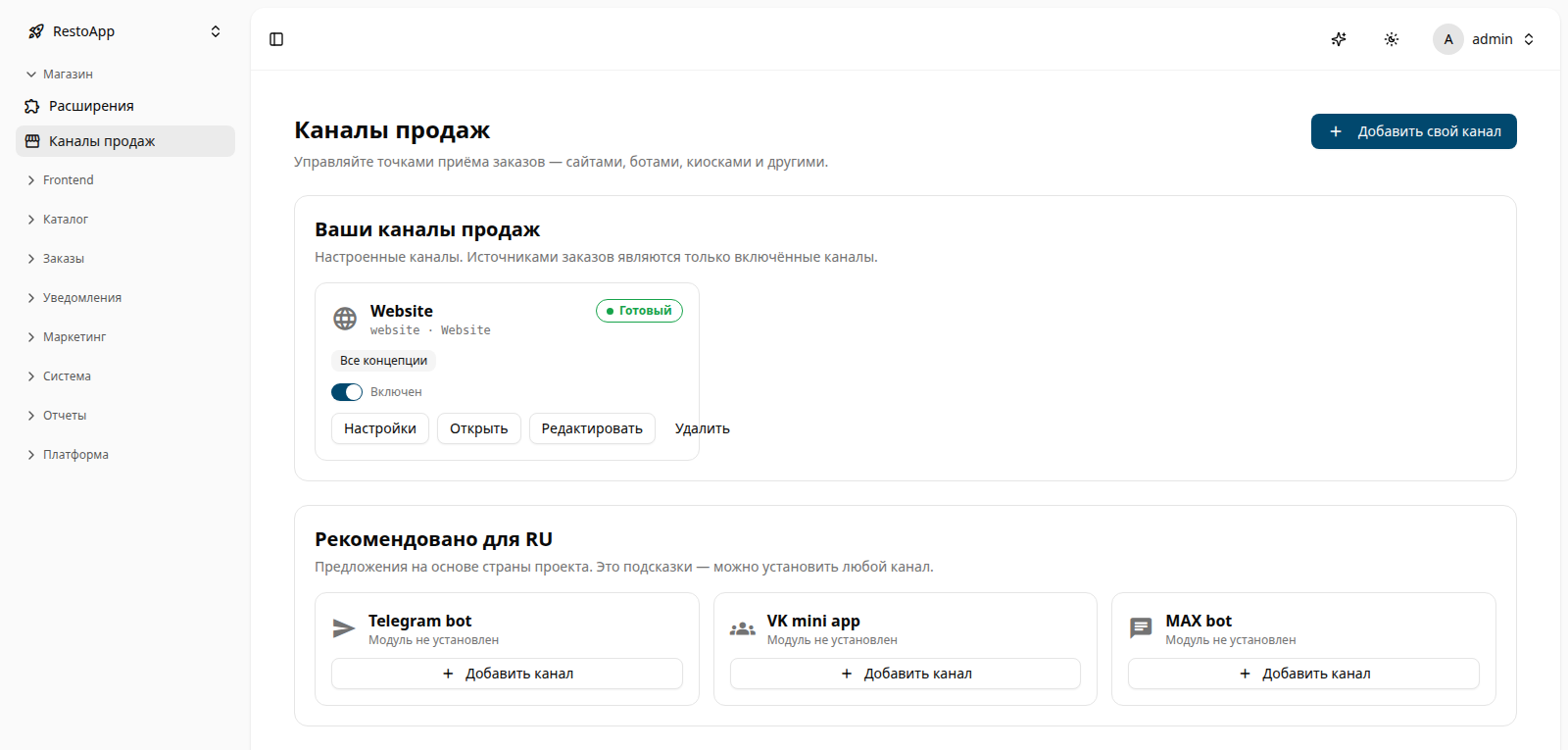The height and width of the screenshot is (750, 1568).
Task: Open the admin user menu chevrons
Action: 1529,39
